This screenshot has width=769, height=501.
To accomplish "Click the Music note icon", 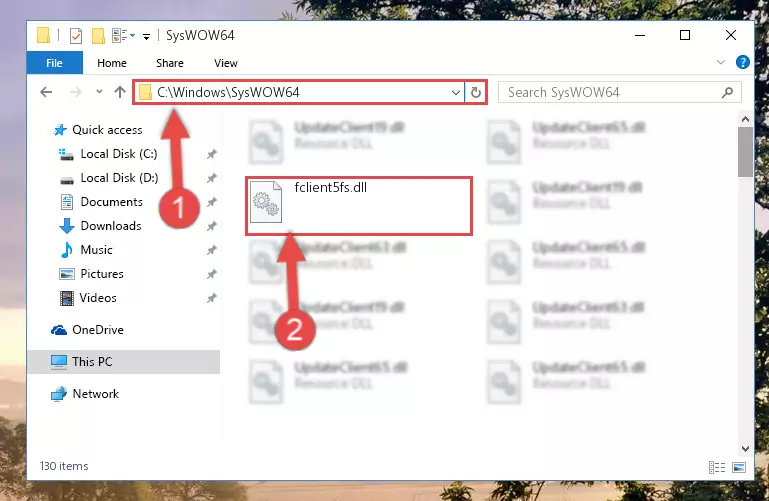I will pyautogui.click(x=67, y=250).
